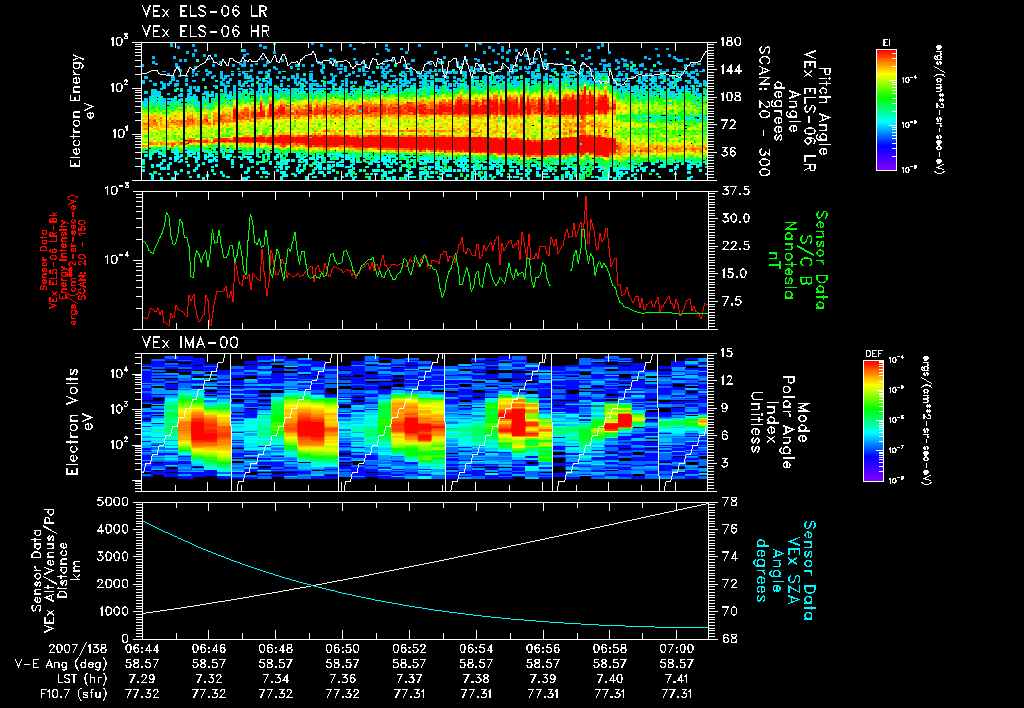
Task: Click the nanotesla tick "22.5"
Action: click(x=735, y=246)
